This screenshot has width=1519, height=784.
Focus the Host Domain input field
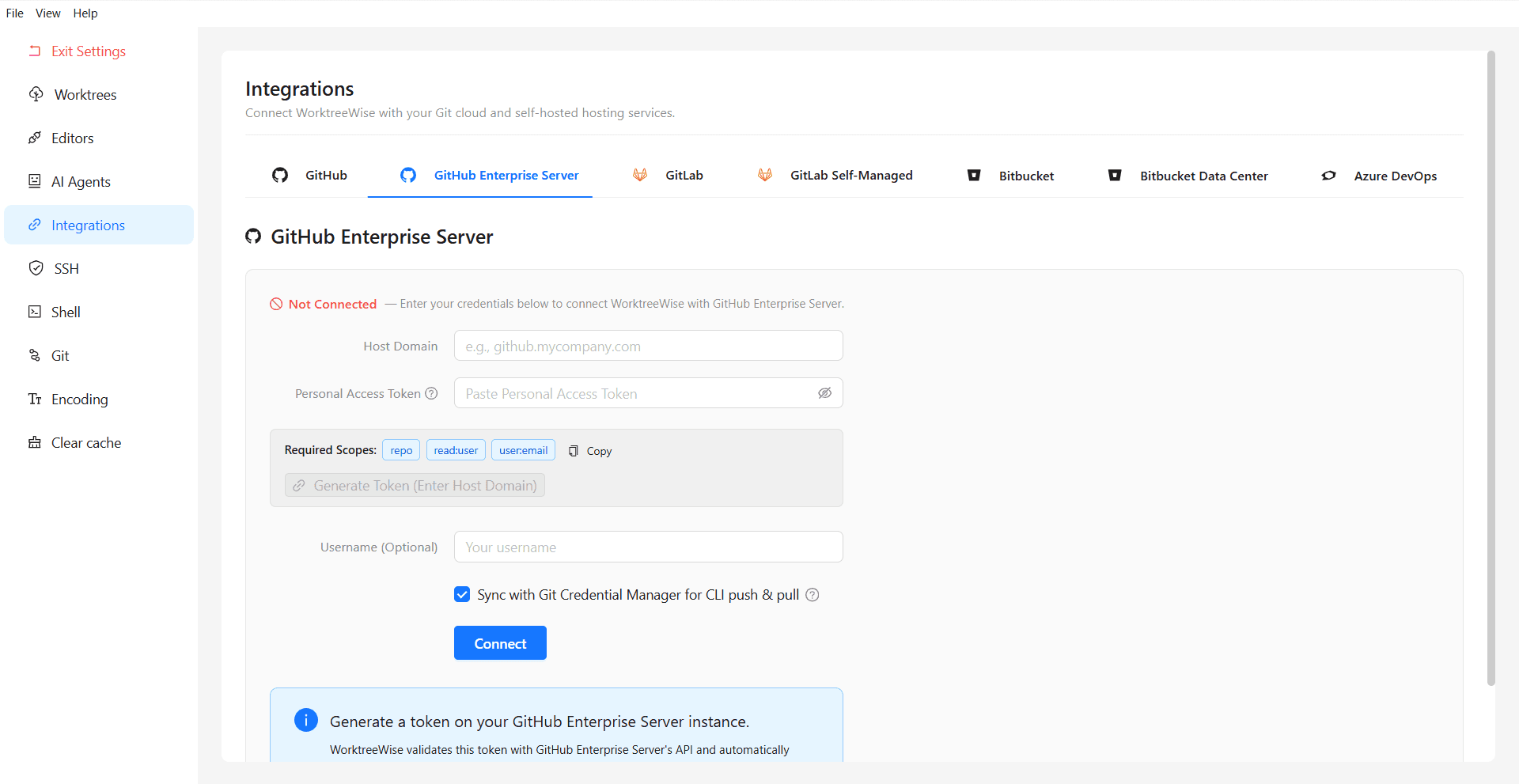point(648,346)
